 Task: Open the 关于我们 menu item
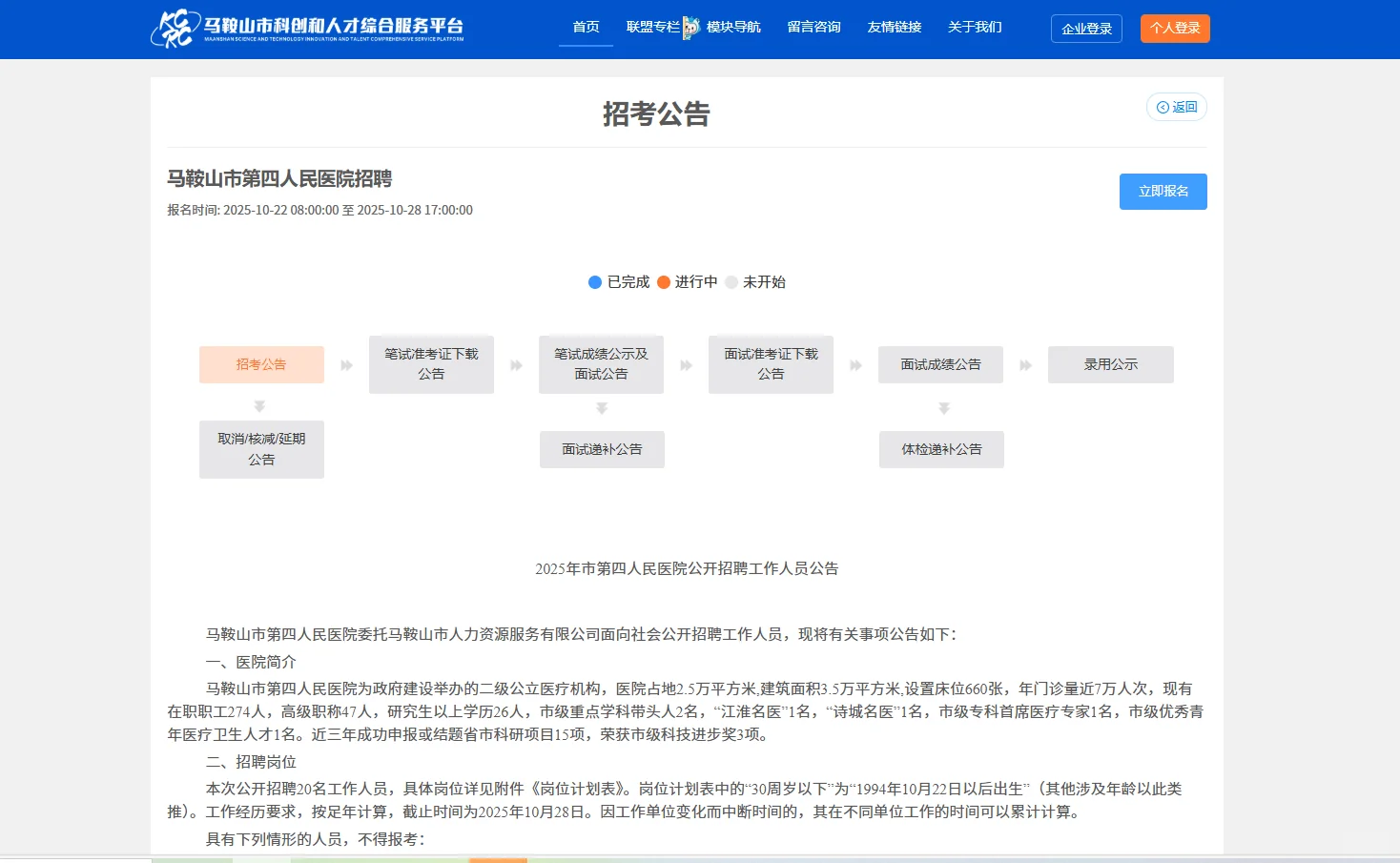coord(974,27)
